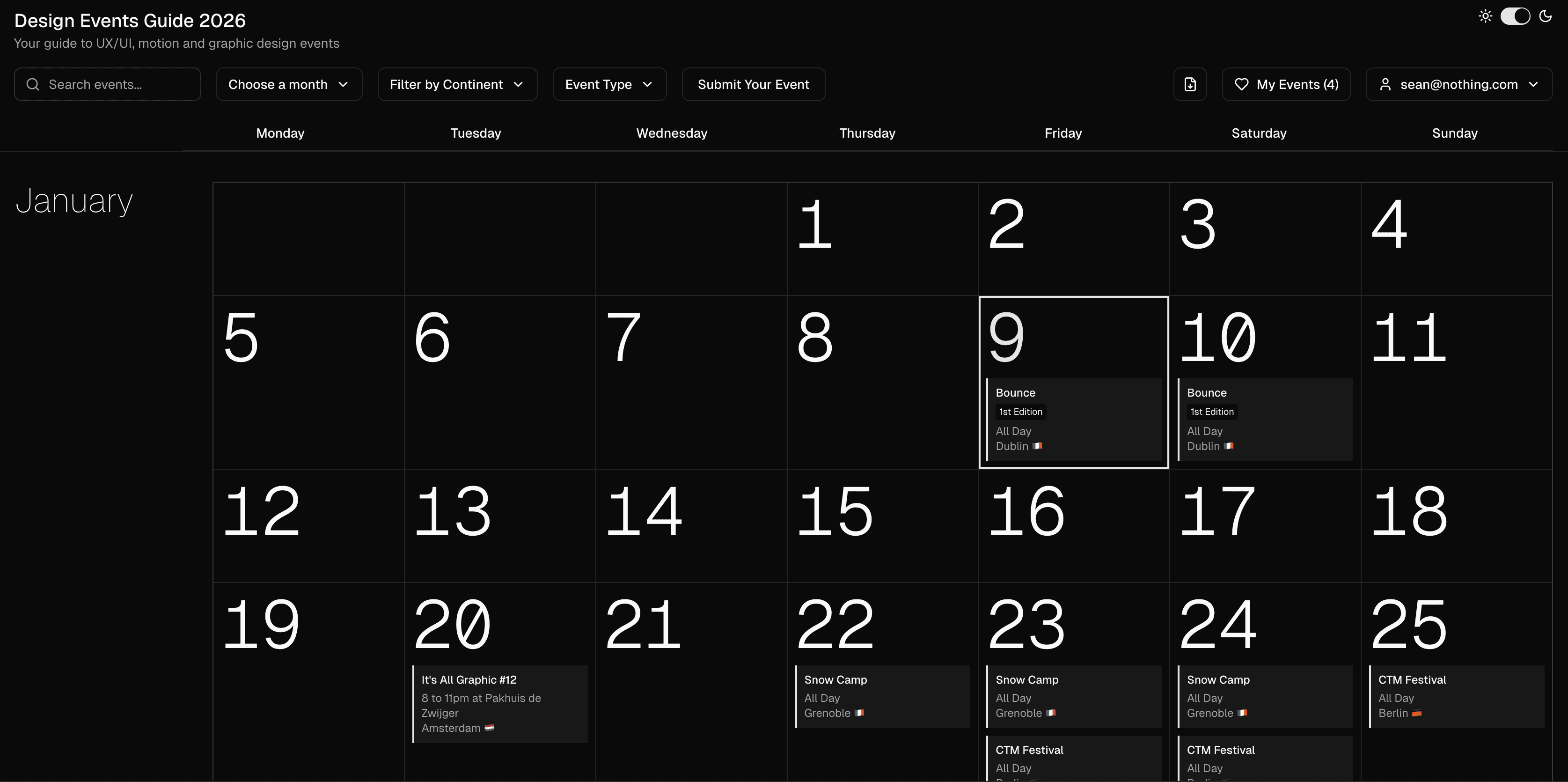Screen dimensions: 1568x782
Task: Click the moon icon for dark mode
Action: pos(1546,16)
